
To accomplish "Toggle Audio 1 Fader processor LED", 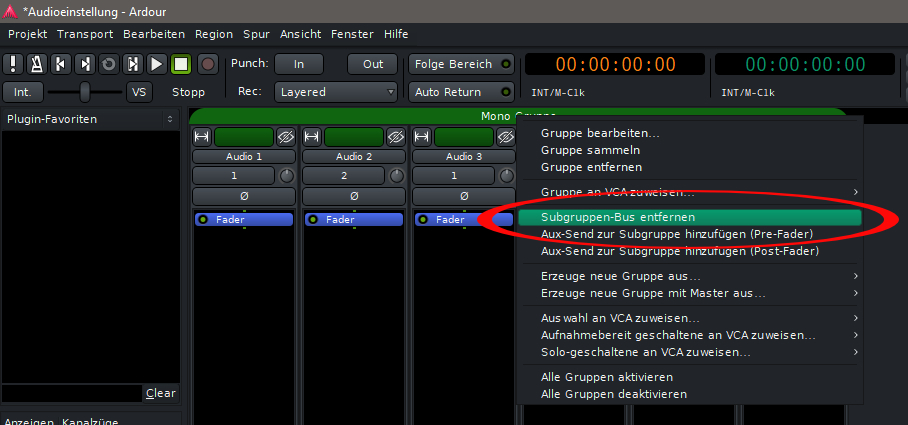I will tap(203, 219).
